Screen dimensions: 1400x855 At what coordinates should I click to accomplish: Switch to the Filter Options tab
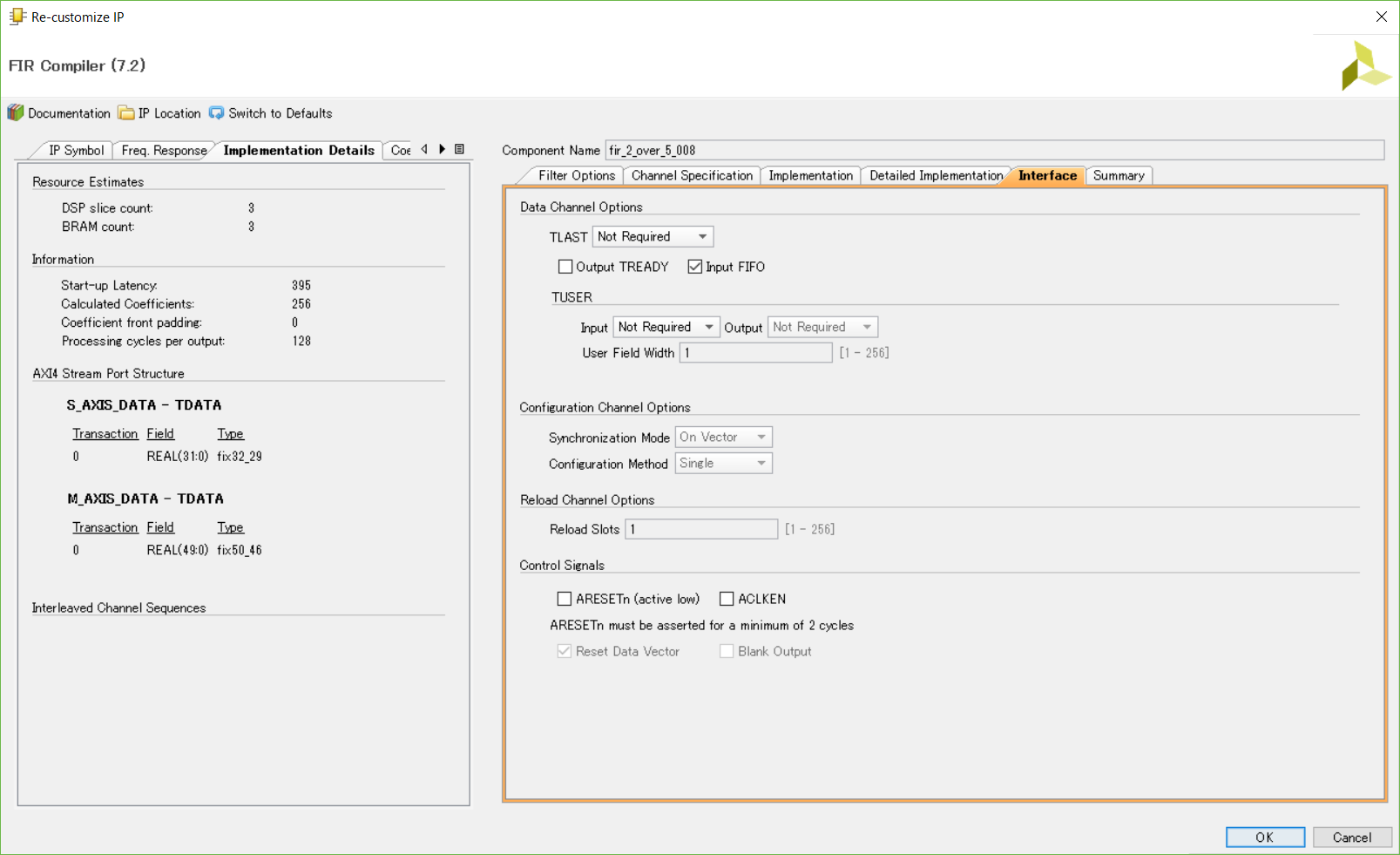576,175
